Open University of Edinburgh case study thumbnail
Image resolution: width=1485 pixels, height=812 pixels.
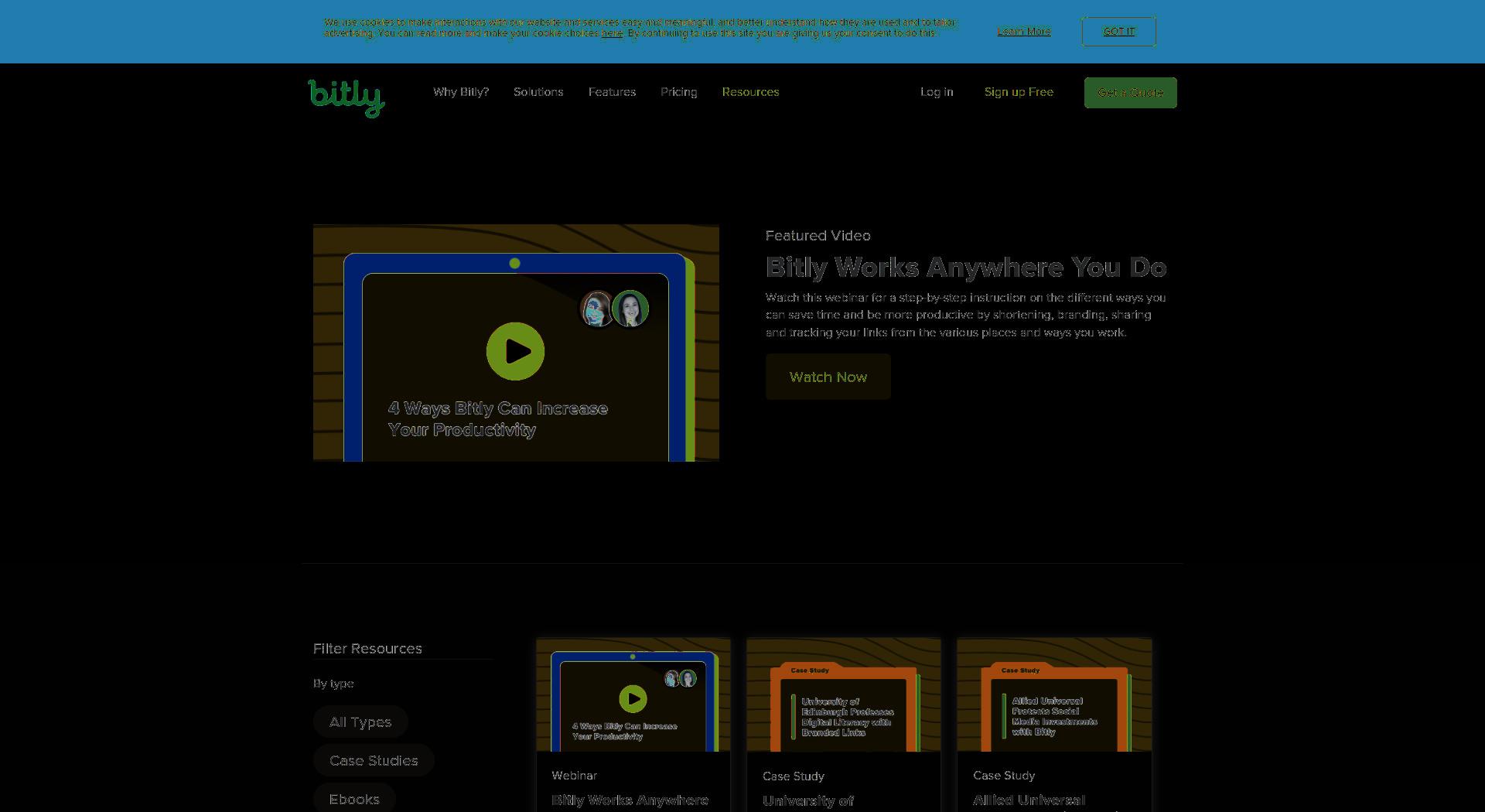[843, 694]
